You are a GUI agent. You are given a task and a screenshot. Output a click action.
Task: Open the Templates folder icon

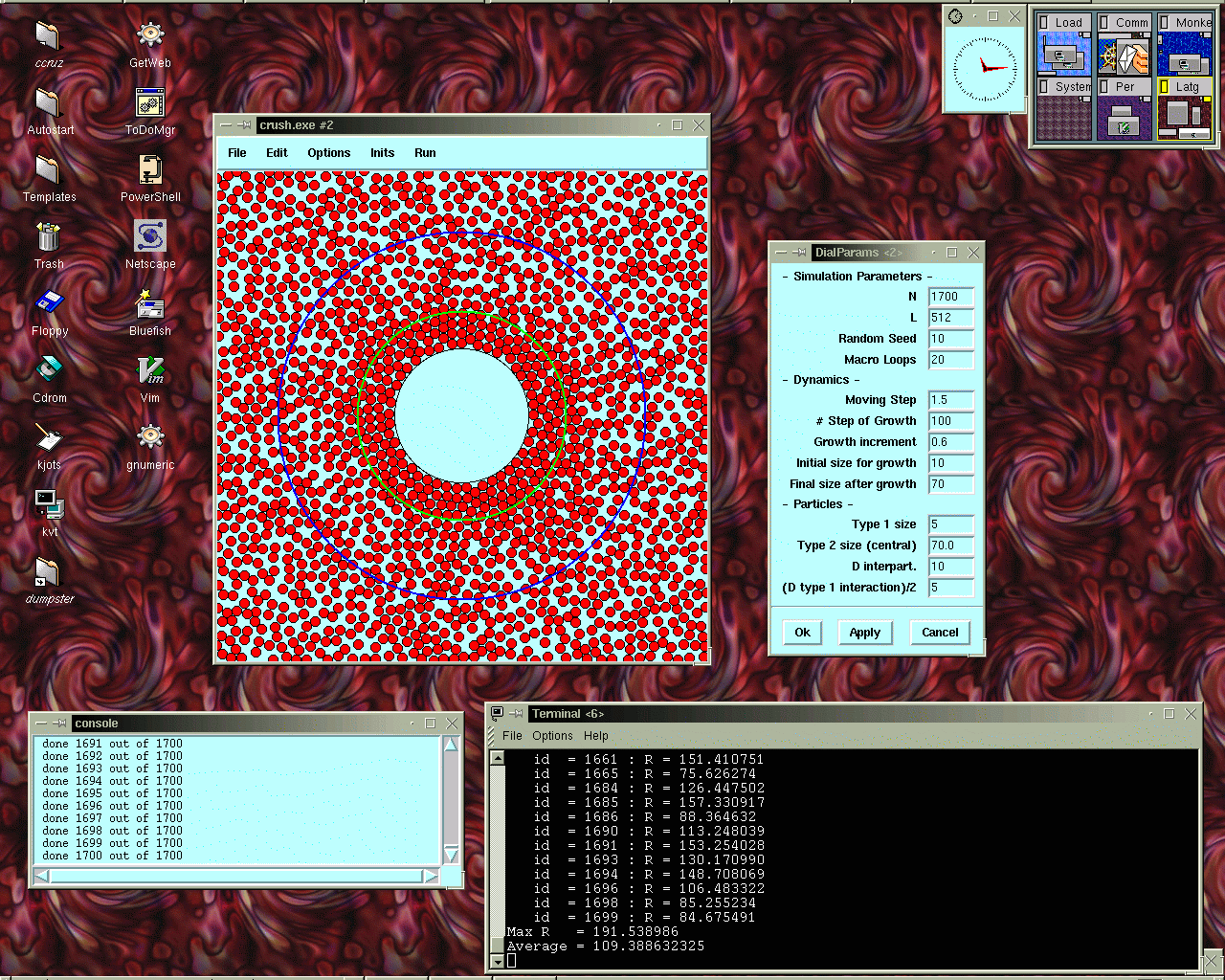[x=48, y=169]
